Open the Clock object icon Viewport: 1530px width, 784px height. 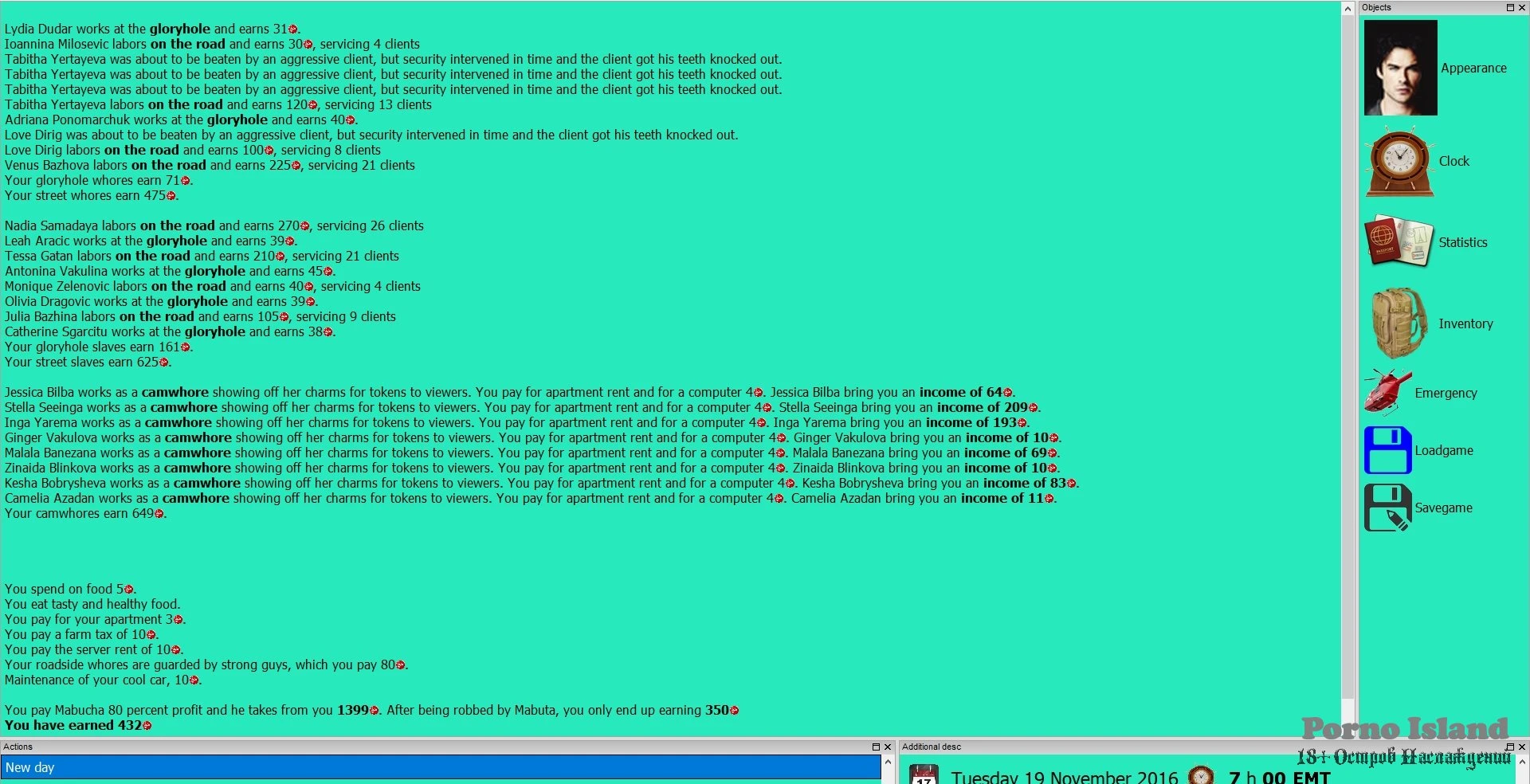click(1399, 162)
